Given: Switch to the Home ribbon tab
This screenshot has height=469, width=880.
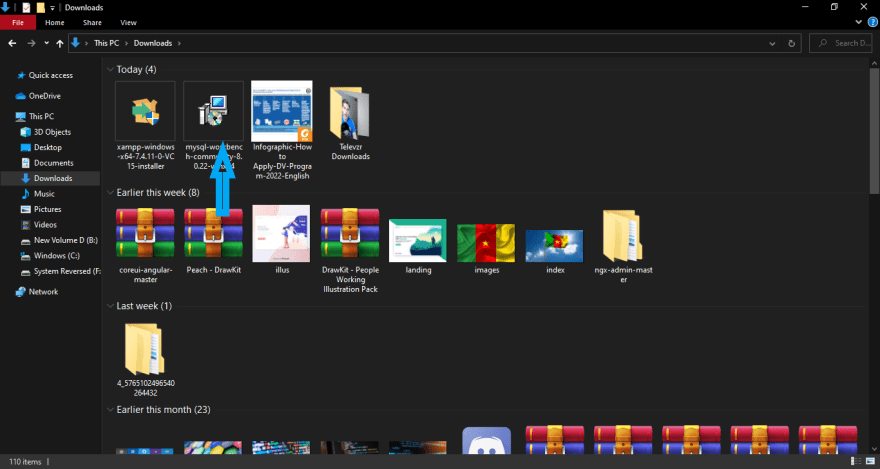Looking at the screenshot, I should 55,22.
